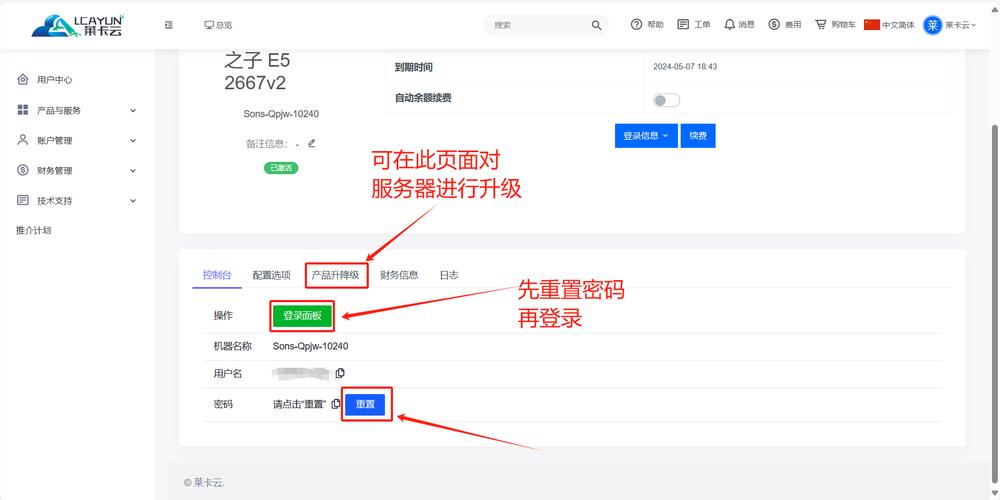Screen dimensions: 1000x500
Task: Click the blue 莱 avatar circle
Action: [932, 25]
